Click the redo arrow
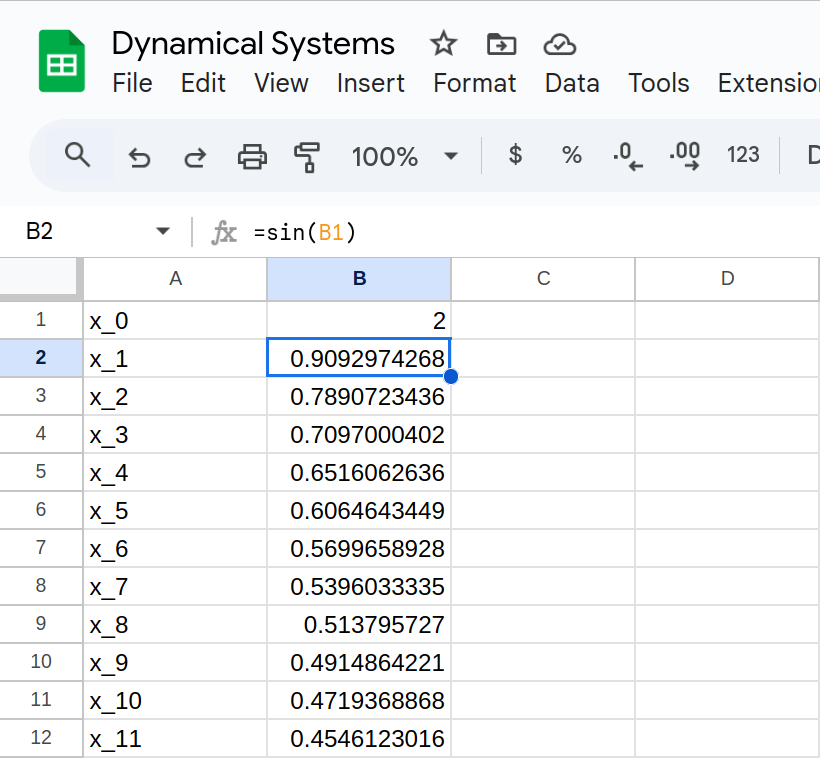This screenshot has height=758, width=820. pos(195,156)
